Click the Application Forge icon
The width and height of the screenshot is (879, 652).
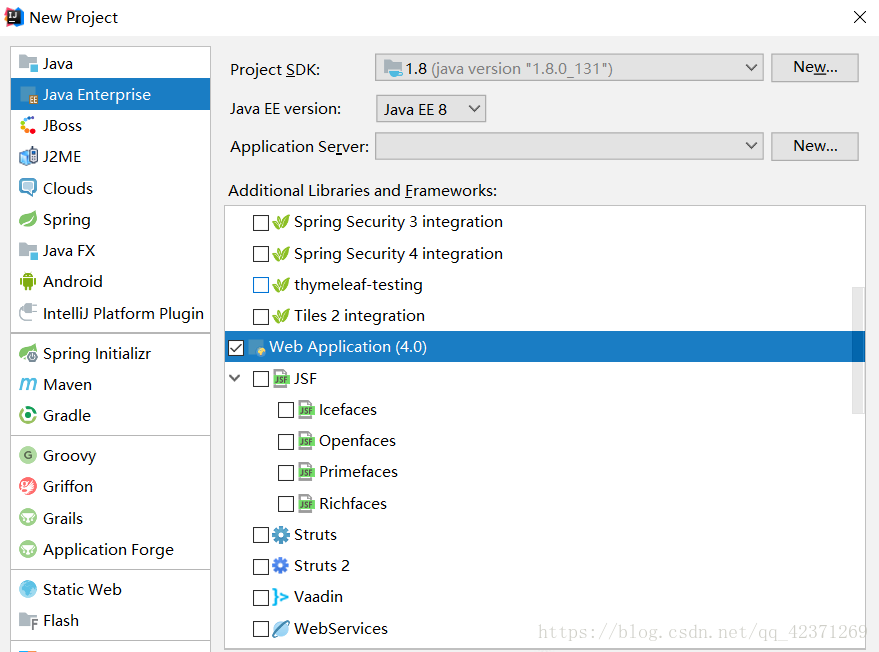pyautogui.click(x=28, y=549)
